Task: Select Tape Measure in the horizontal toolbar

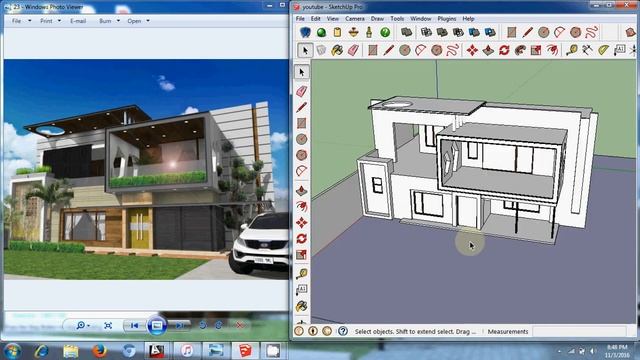Action: 572,50
